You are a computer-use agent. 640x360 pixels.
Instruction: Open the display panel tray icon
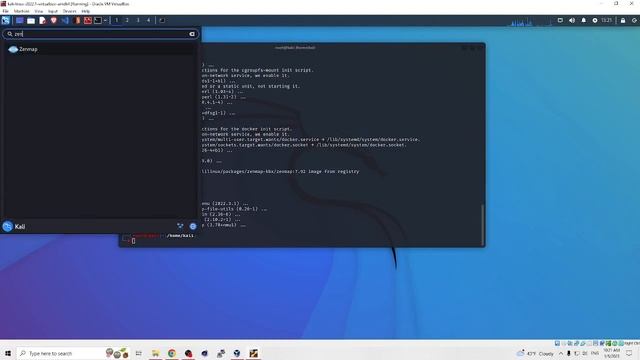point(560,20)
